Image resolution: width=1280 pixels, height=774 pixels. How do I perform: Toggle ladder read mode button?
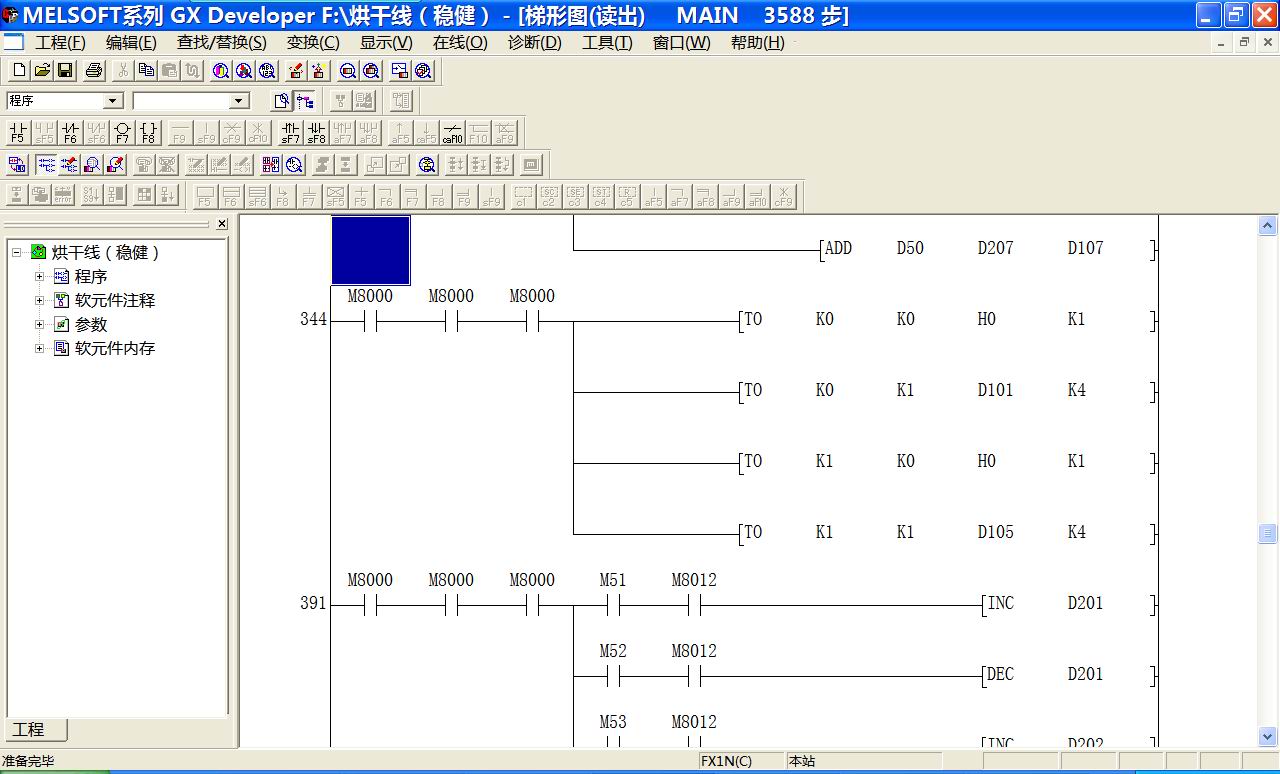pos(45,165)
